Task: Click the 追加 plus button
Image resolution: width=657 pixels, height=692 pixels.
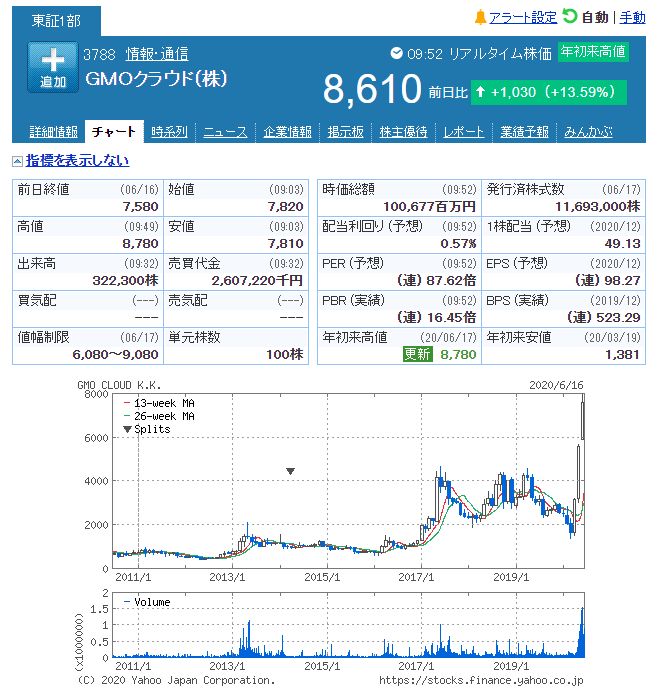Action: (53, 67)
